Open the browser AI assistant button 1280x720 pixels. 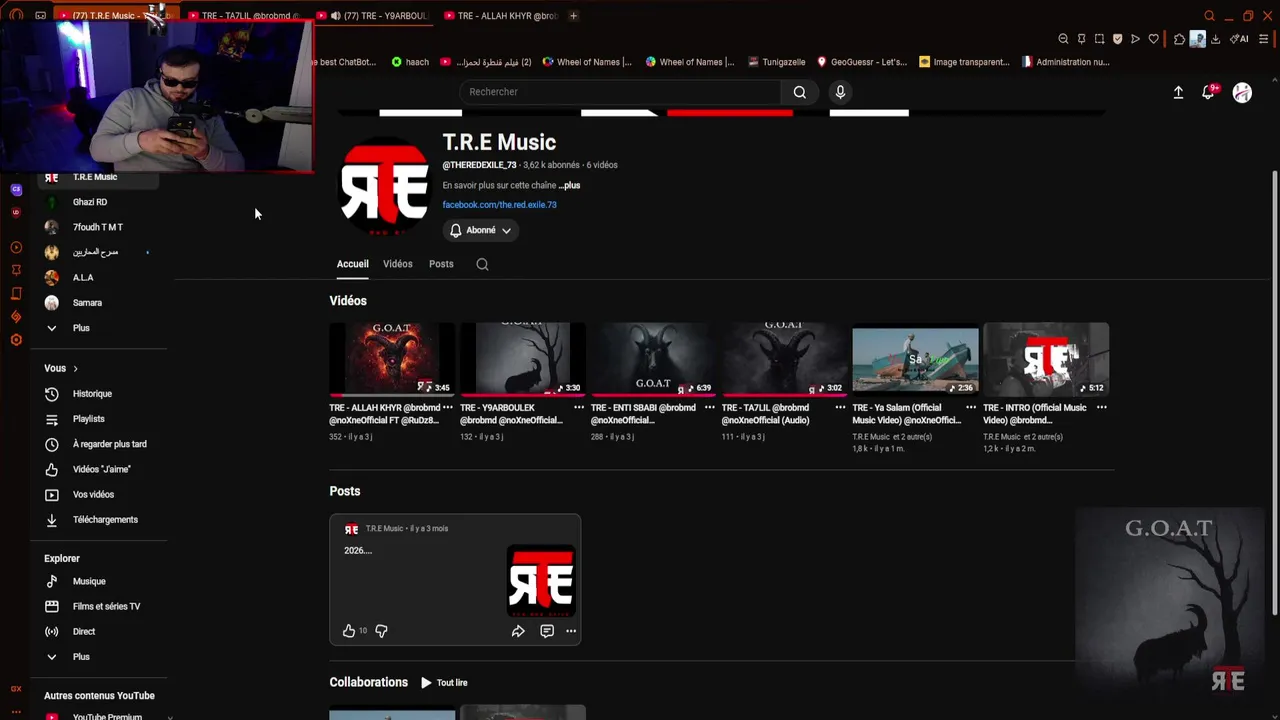tap(1240, 39)
